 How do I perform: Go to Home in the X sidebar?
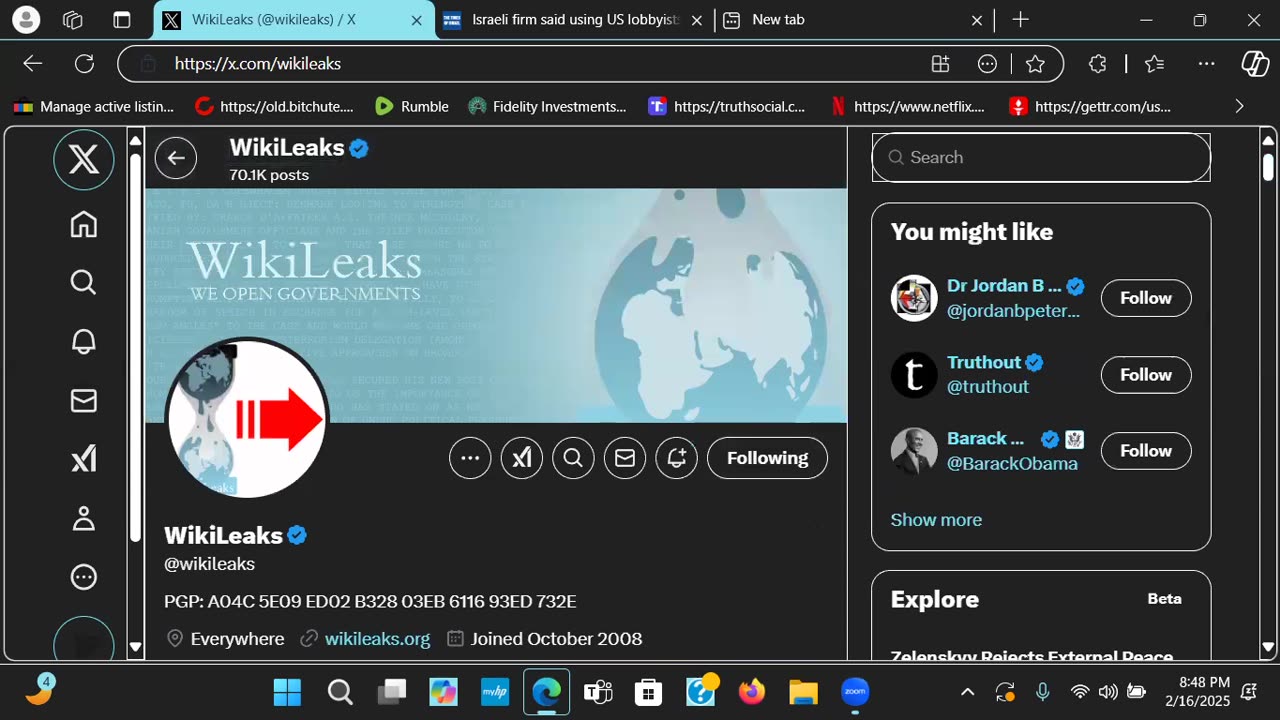84,224
